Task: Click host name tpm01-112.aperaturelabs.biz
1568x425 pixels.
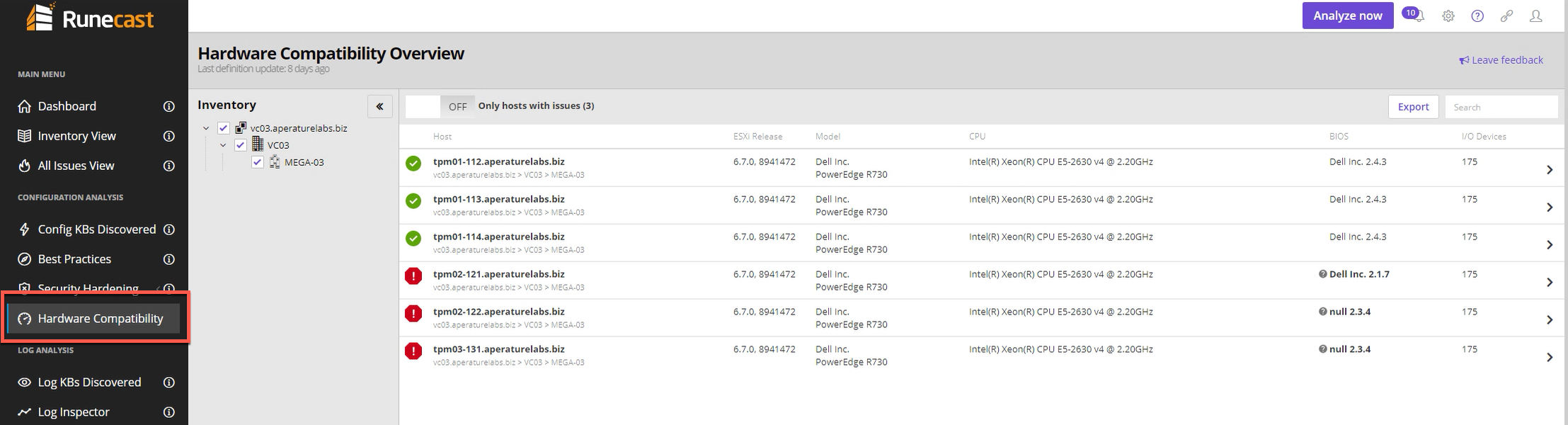Action: tap(499, 161)
